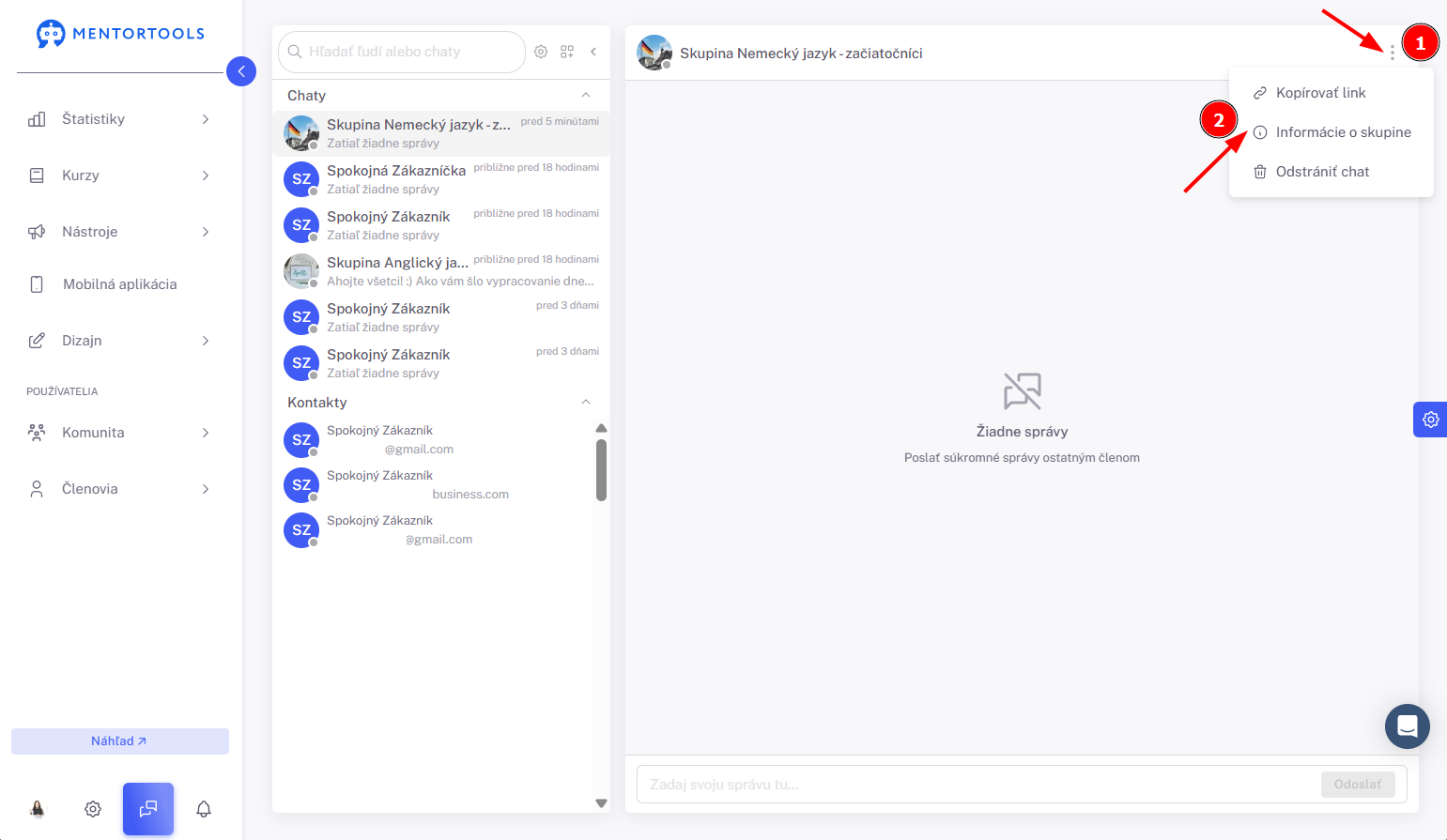The image size is (1447, 840).
Task: Collapse the sidebar with the blue arrow
Action: tap(241, 71)
